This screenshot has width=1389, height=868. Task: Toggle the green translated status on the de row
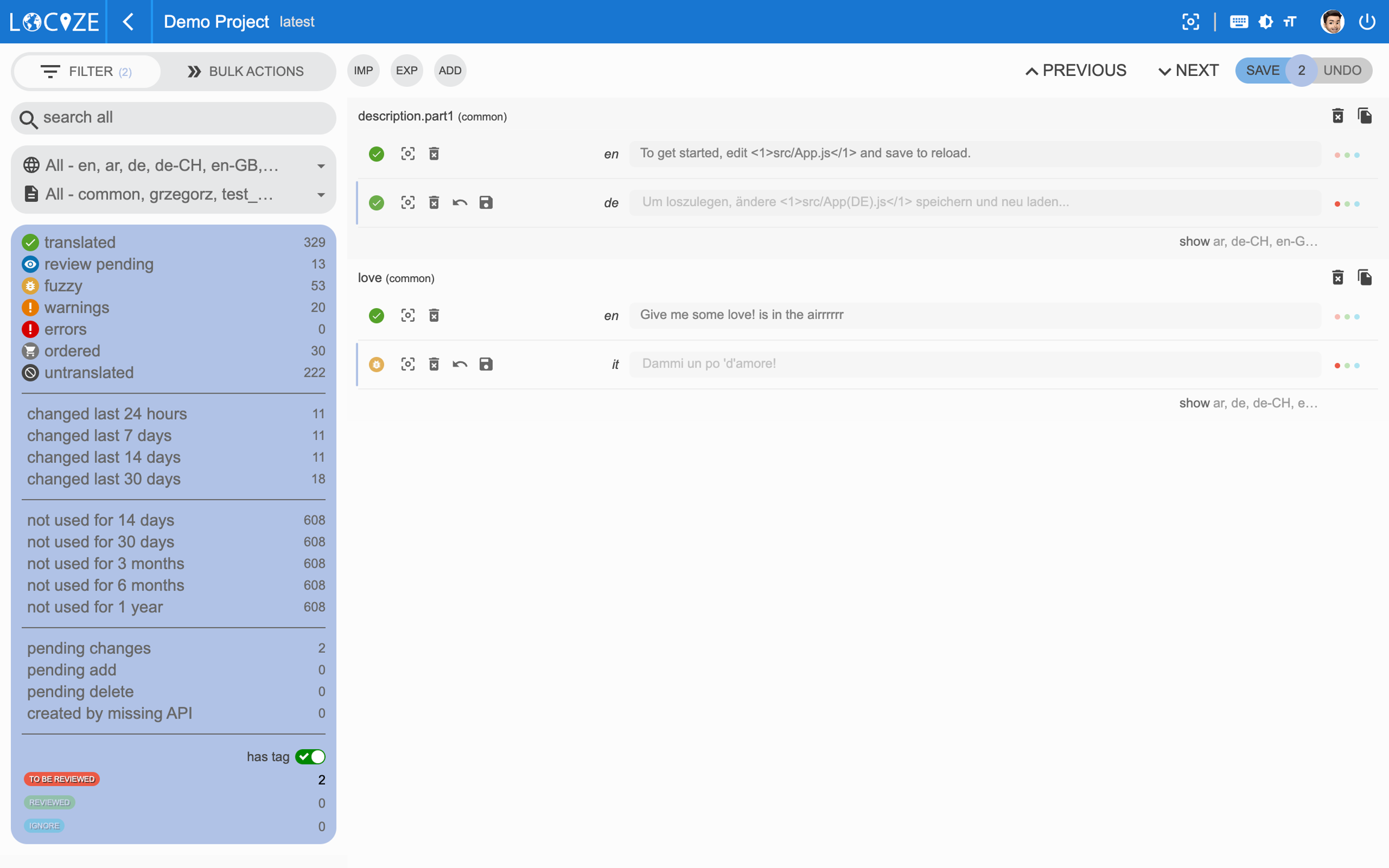(376, 203)
